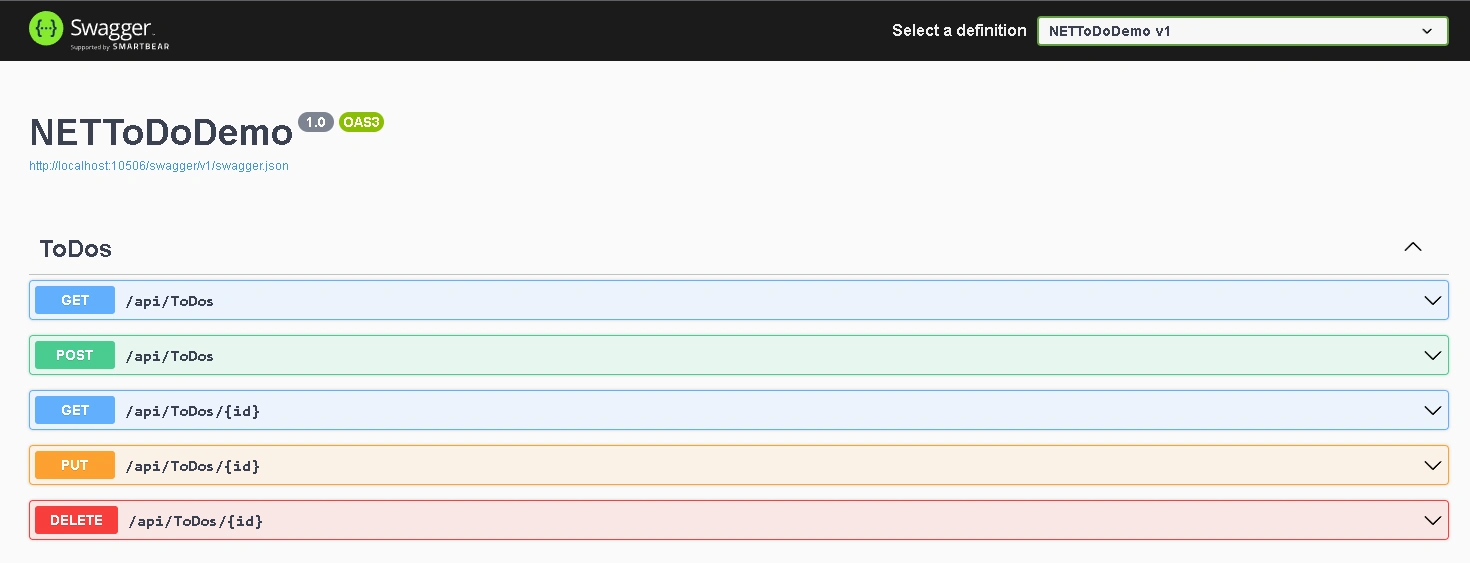Expand the GET /api/ToDos chevron arrow

pos(1431,300)
